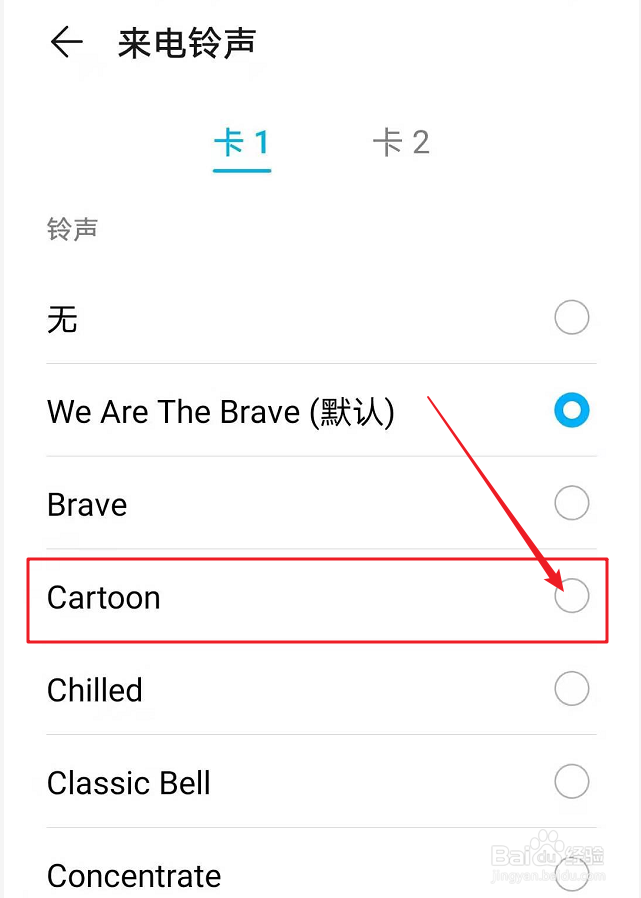Select the Cartoon ringtone radio button
Image resolution: width=641 pixels, height=898 pixels.
click(x=572, y=597)
